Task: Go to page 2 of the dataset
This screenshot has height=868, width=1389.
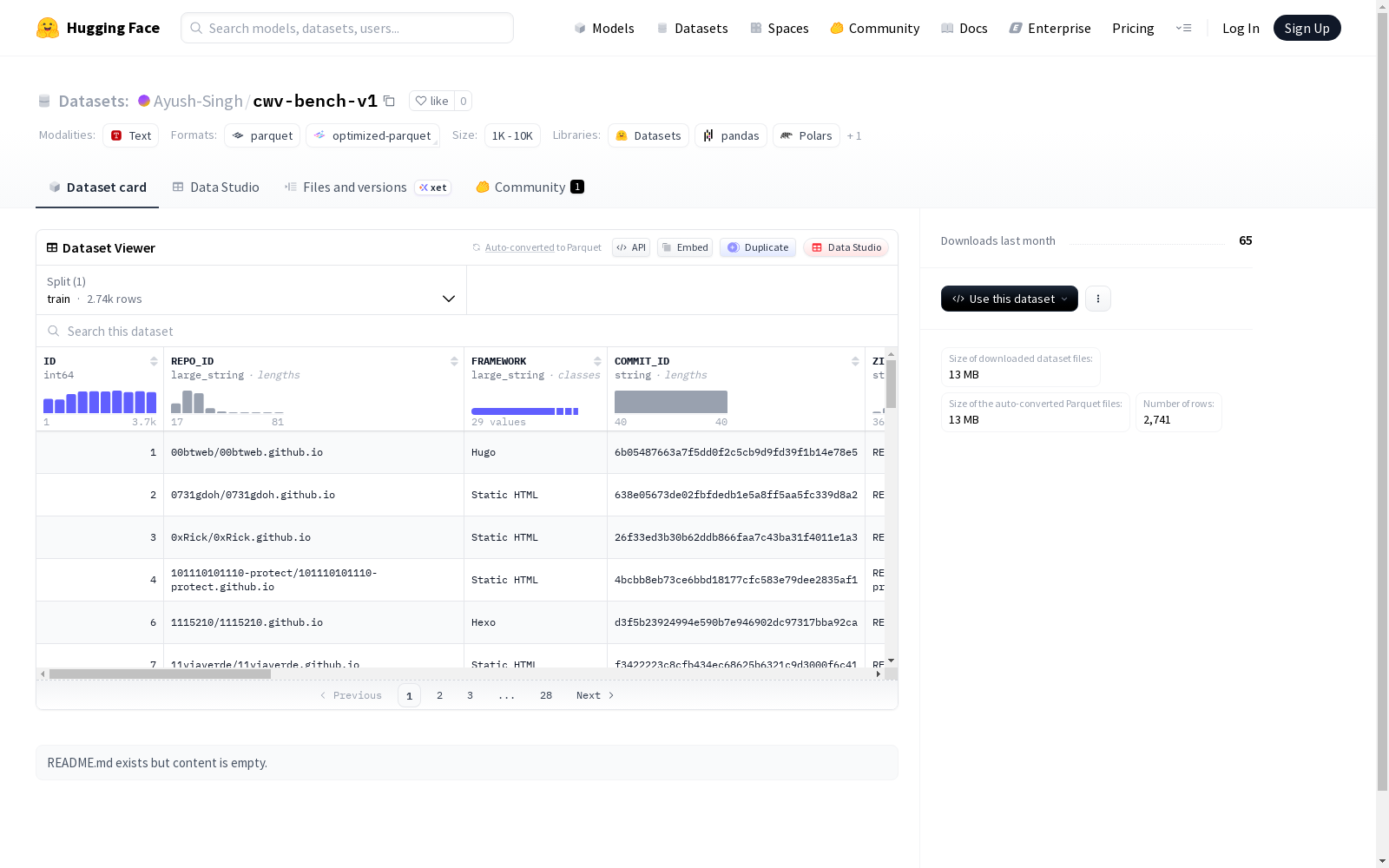Action: (440, 695)
